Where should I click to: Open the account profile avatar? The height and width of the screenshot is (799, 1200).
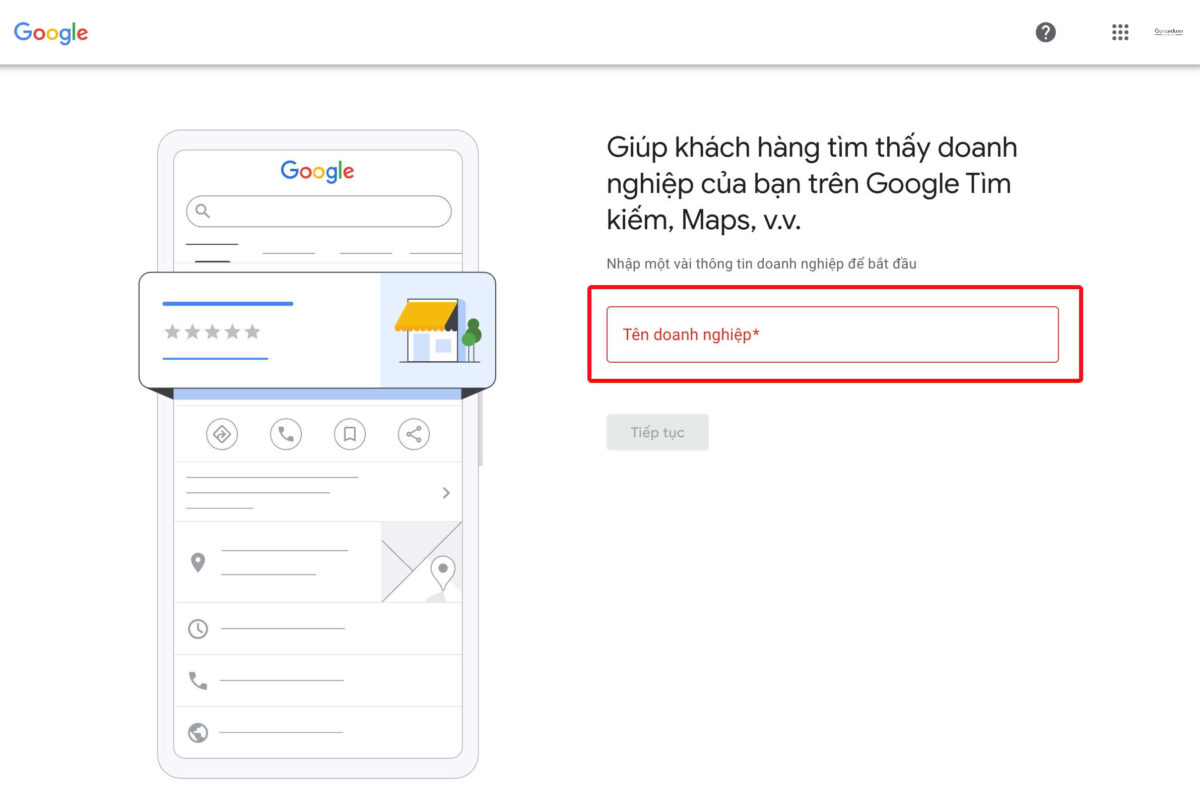tap(1168, 32)
